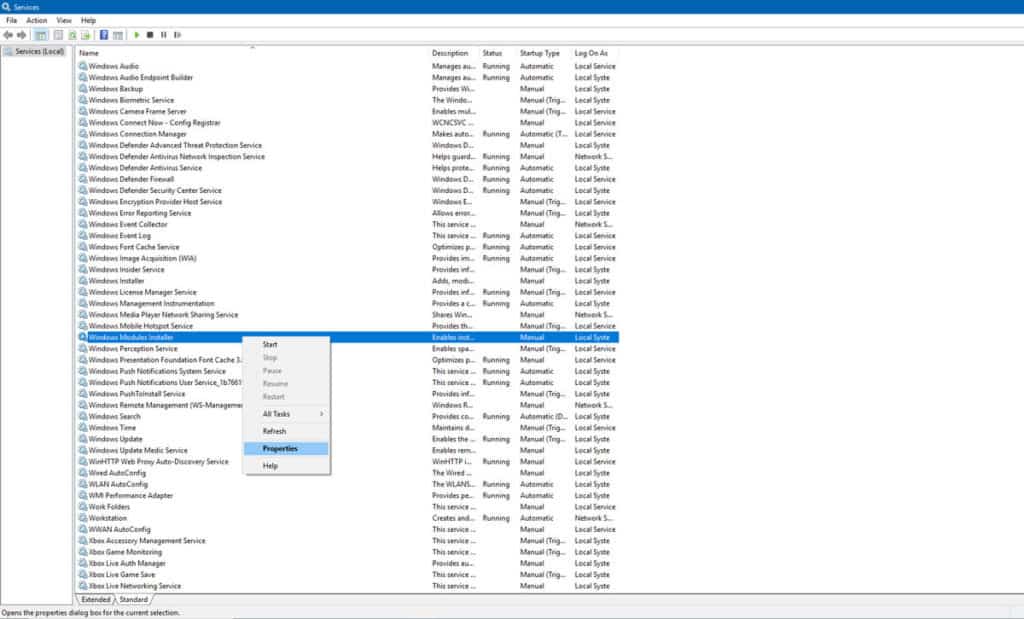Stop the service using the square icon
This screenshot has height=619, width=1024.
click(152, 35)
